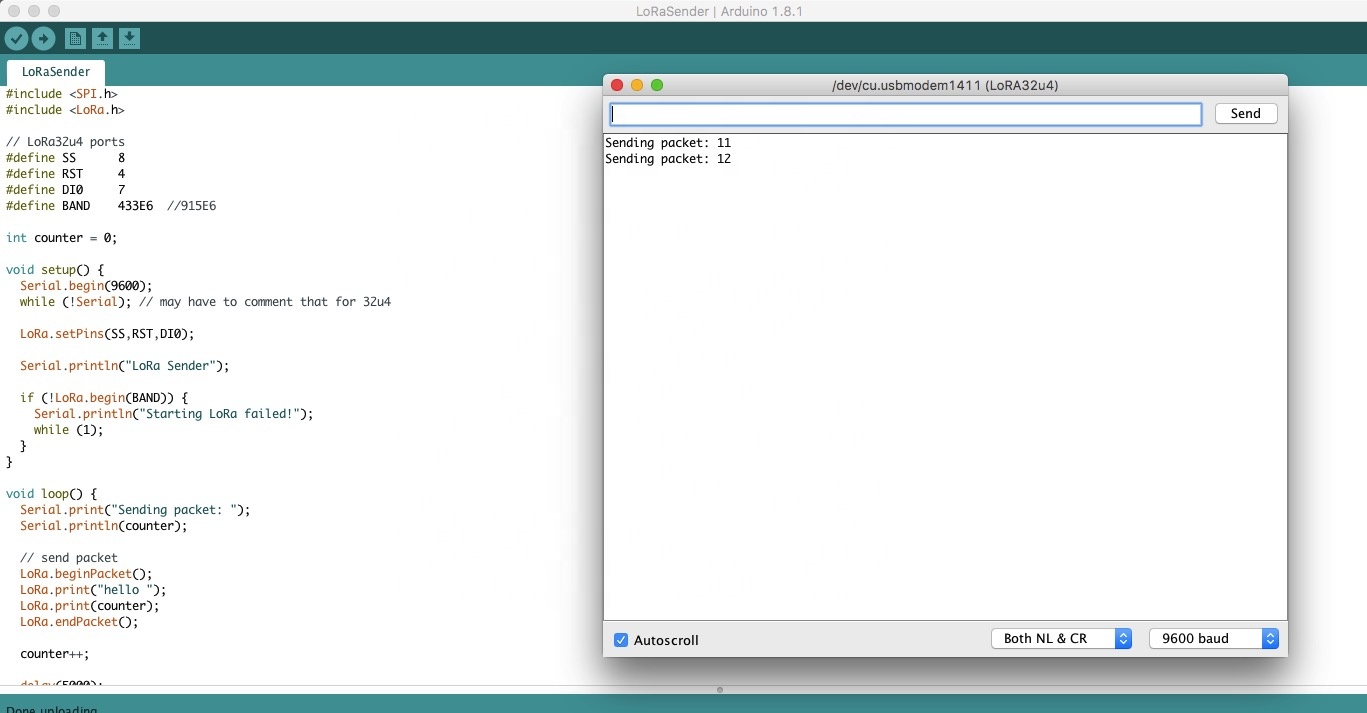Click the '#define BAND' code line
The height and width of the screenshot is (713, 1367).
(110, 206)
